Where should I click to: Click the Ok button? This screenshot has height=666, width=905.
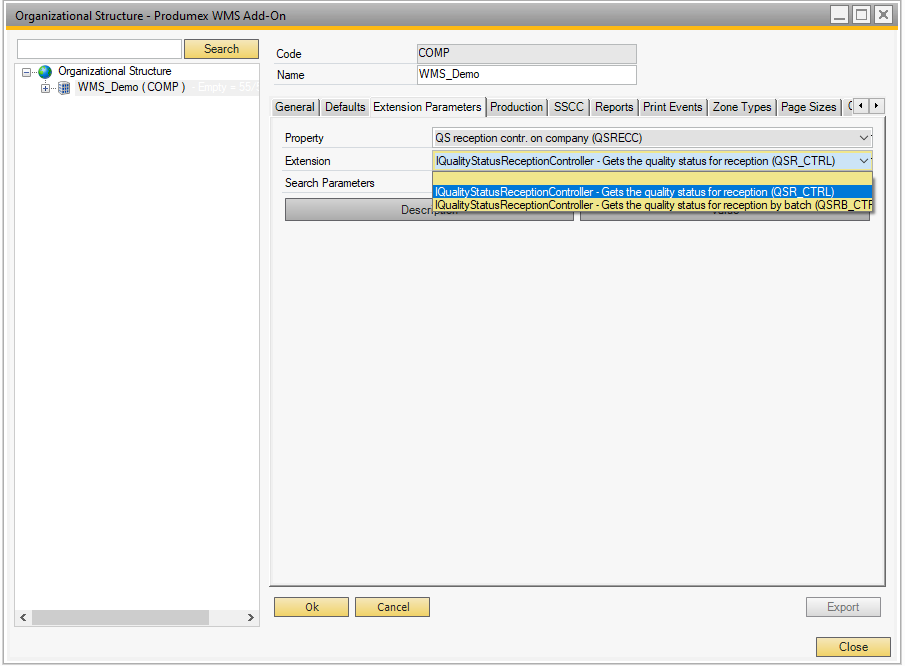point(311,607)
